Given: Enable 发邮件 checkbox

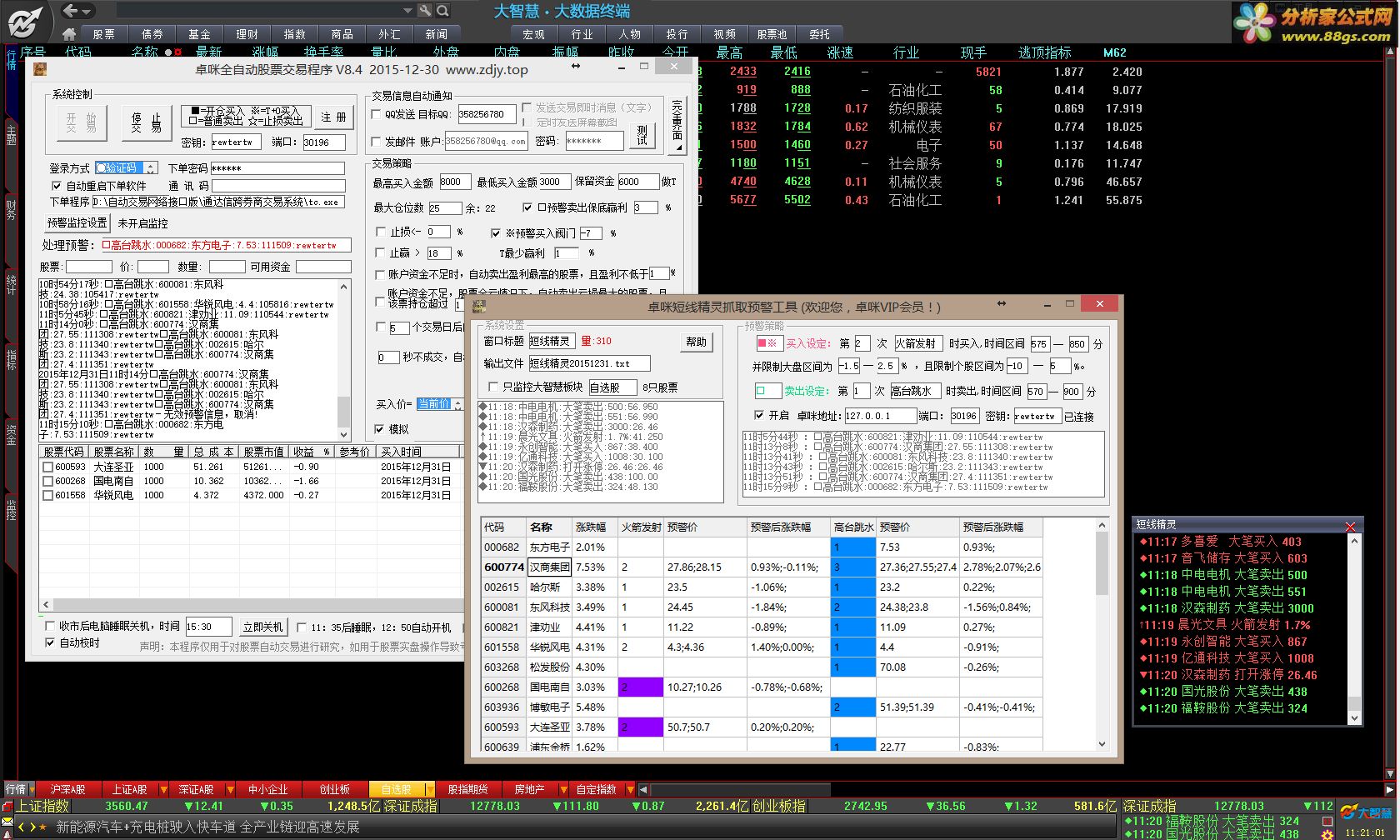Looking at the screenshot, I should (376, 142).
